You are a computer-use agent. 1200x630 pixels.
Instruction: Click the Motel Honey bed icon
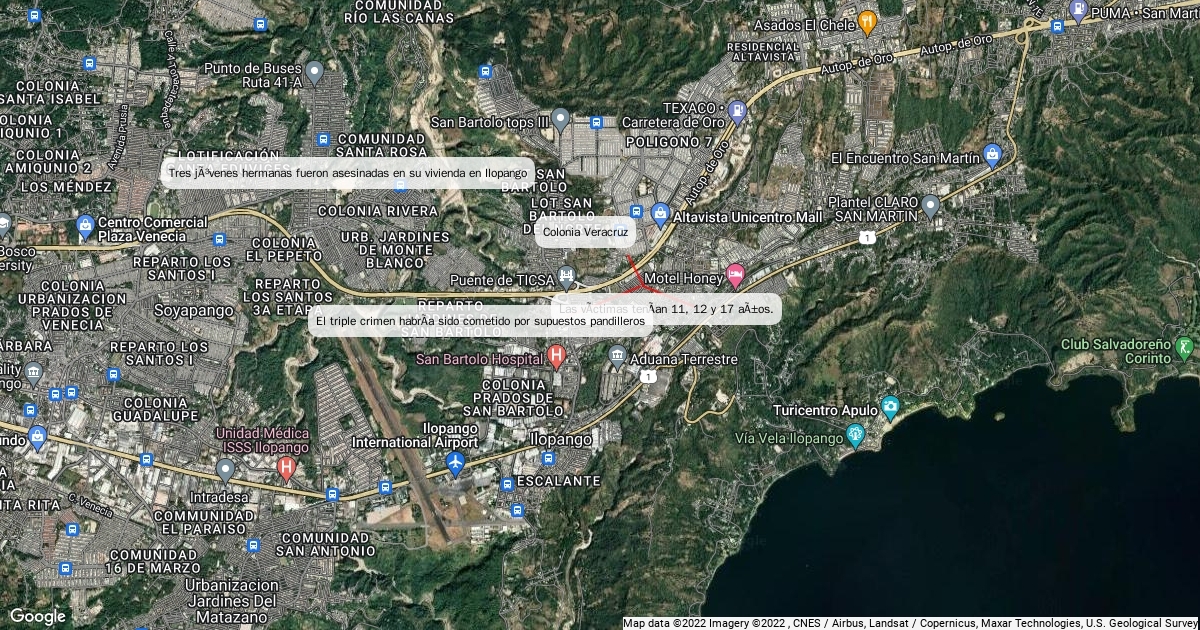[736, 273]
